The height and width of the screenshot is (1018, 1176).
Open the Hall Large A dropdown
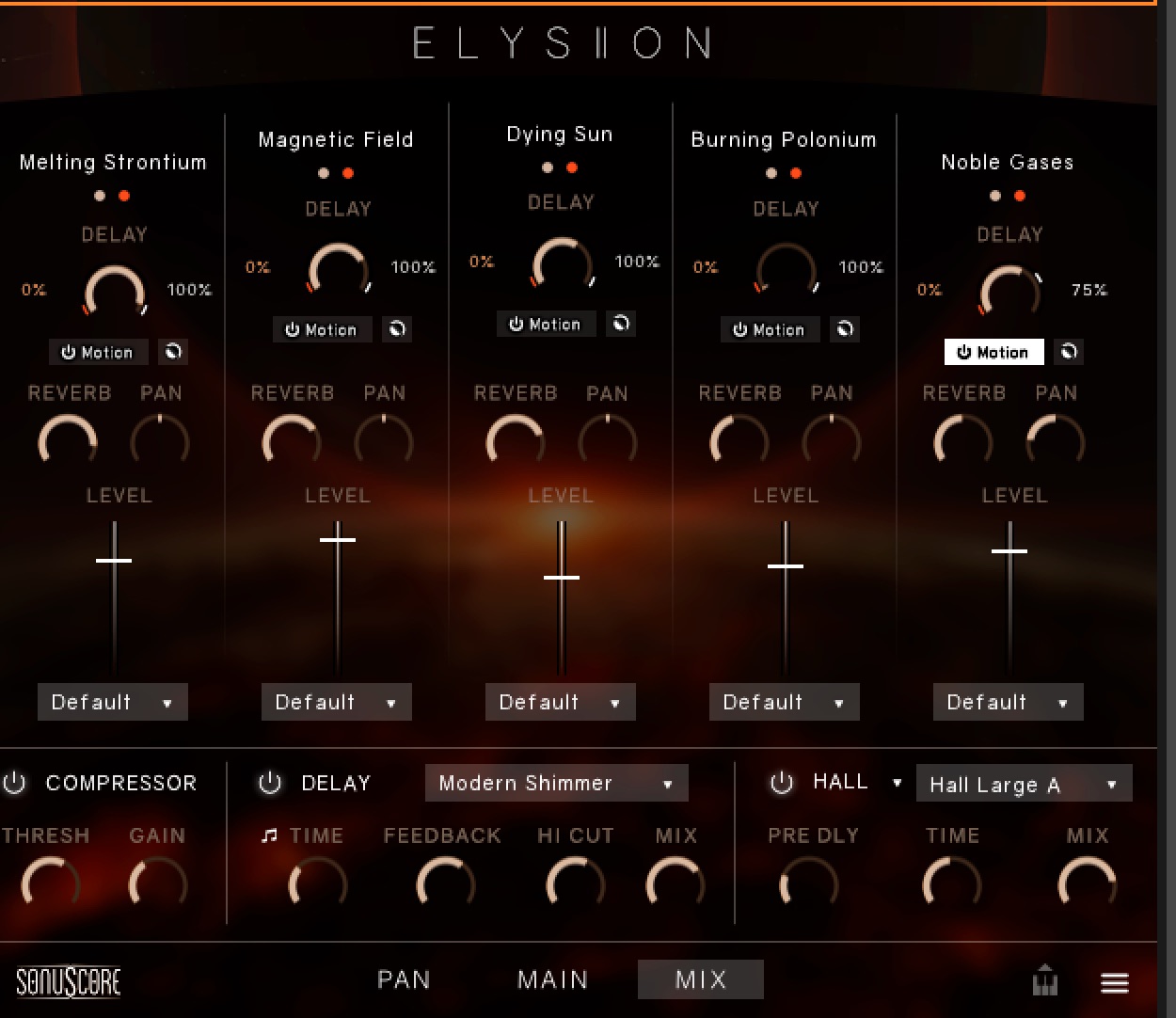pyautogui.click(x=1024, y=784)
